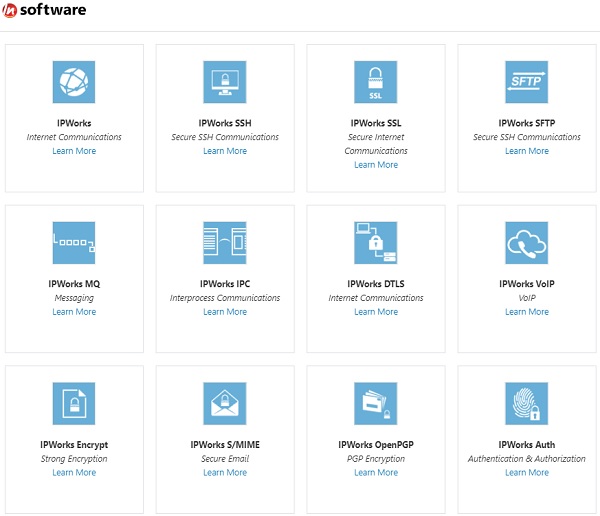Open the IPWorks globe icon
The height and width of the screenshot is (516, 600).
[x=74, y=82]
